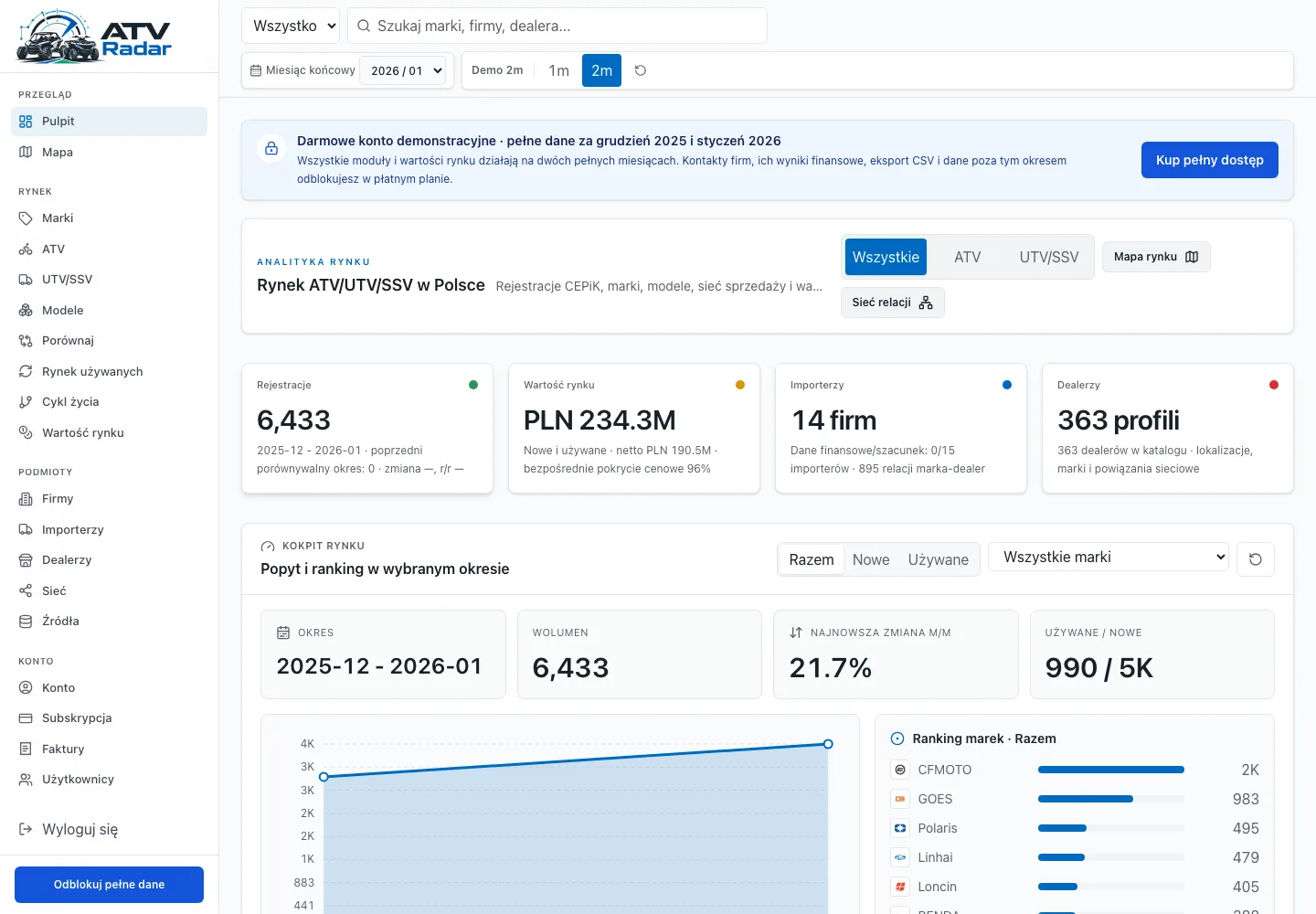Click the Wyloguj się logout icon
This screenshot has height=914, width=1316.
pyautogui.click(x=26, y=830)
